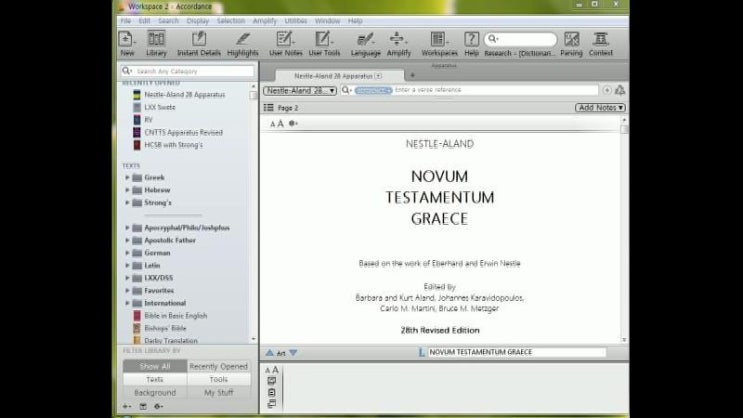Click the Context toolbar icon

coord(601,42)
